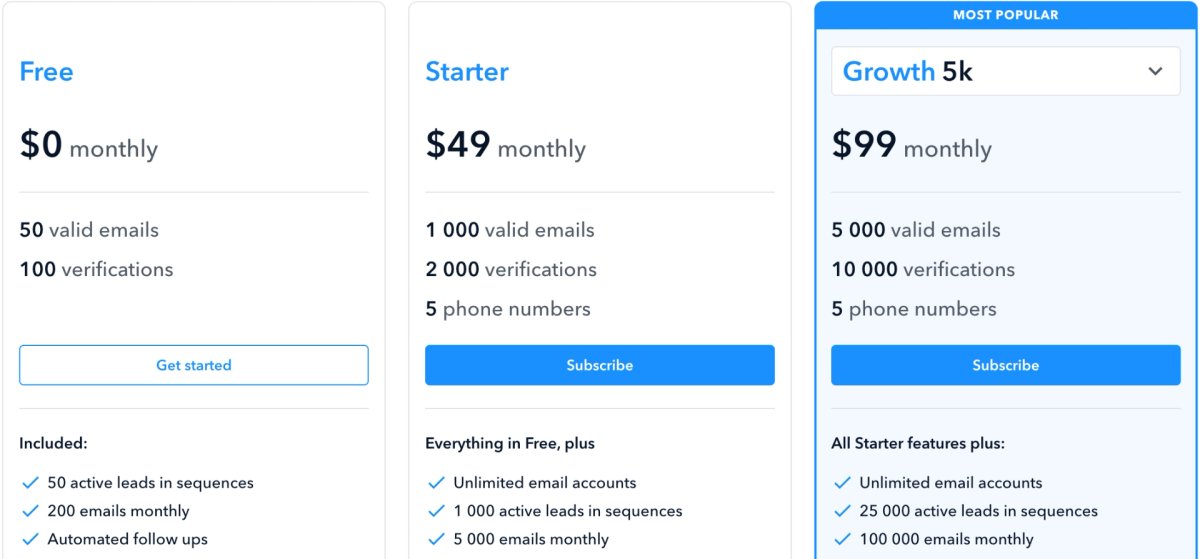
Task: Click checkmark beside Growth Unlimited email accounts
Action: point(842,483)
